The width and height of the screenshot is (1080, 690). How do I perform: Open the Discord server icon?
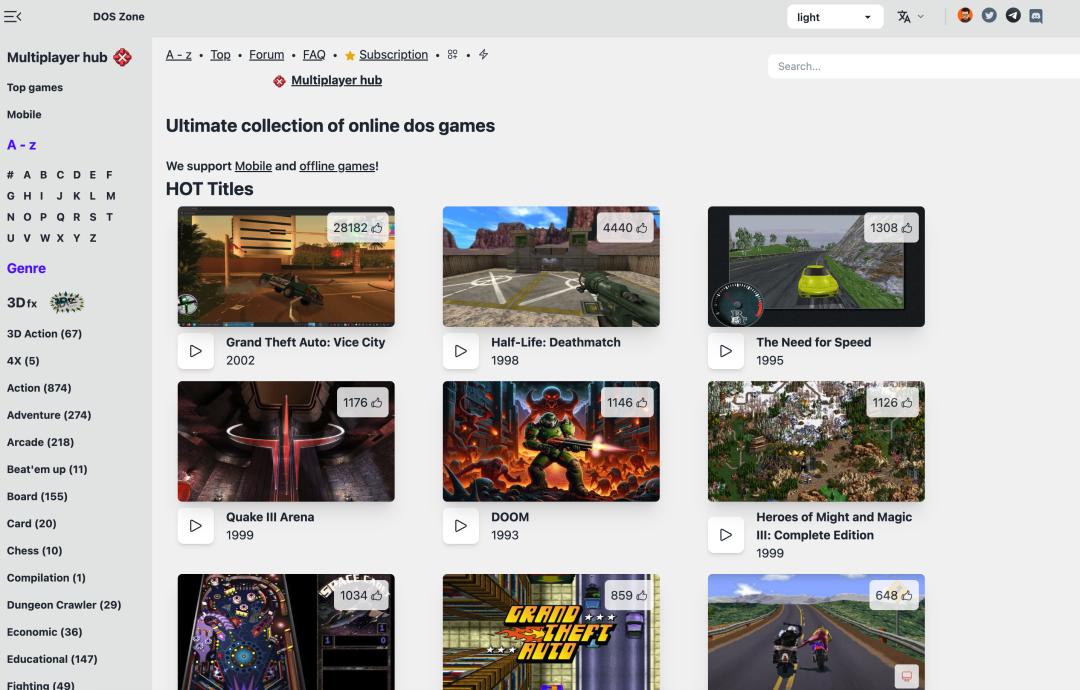click(1036, 15)
